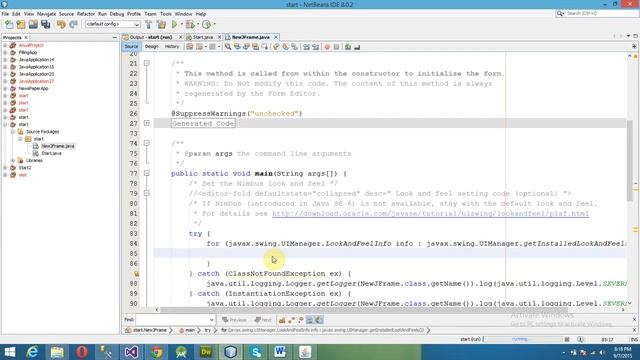Open the Run Project dropdown arrow

point(181,24)
